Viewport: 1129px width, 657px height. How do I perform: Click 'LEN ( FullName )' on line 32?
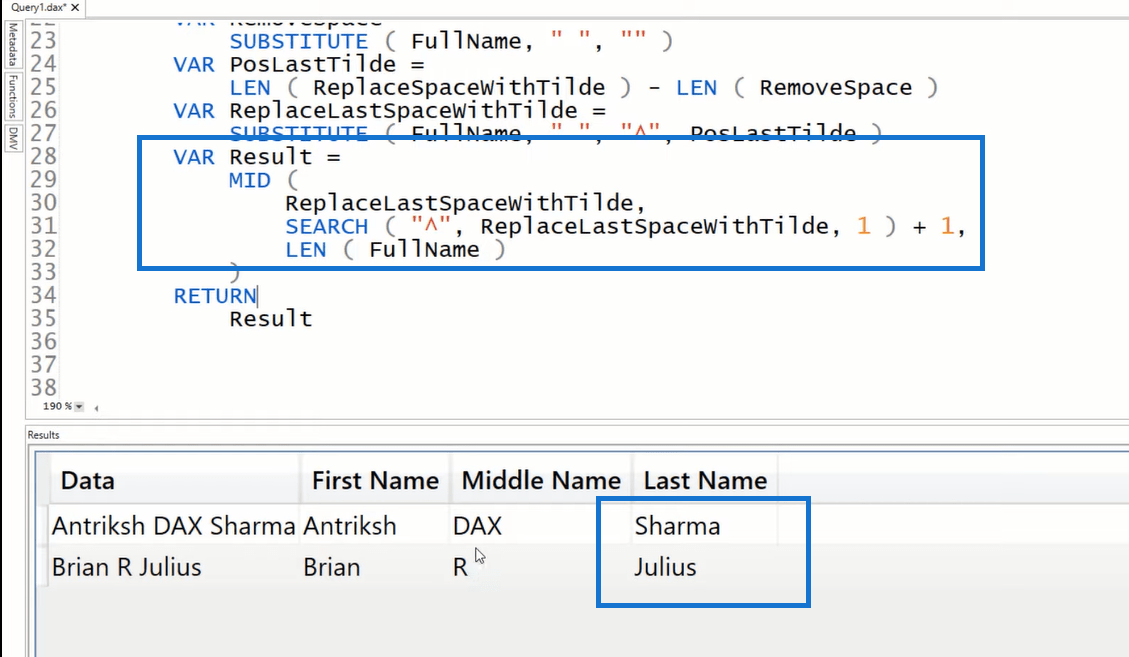pyautogui.click(x=396, y=250)
